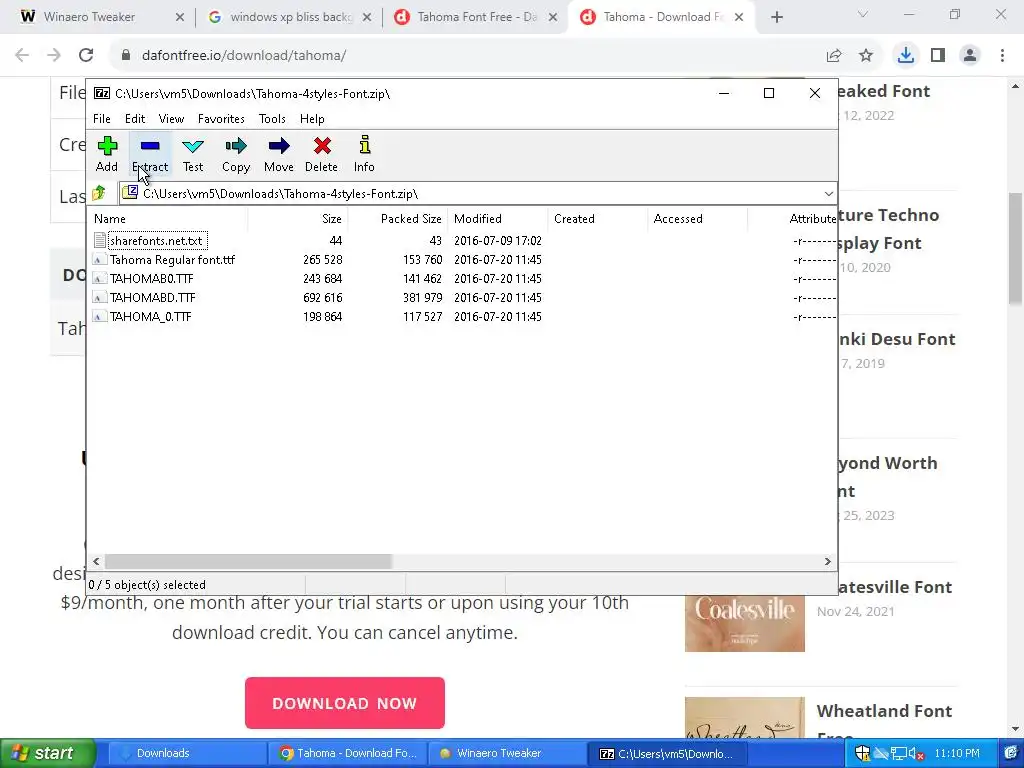Click the DOWNLOAD NOW button
1024x768 pixels.
(345, 703)
